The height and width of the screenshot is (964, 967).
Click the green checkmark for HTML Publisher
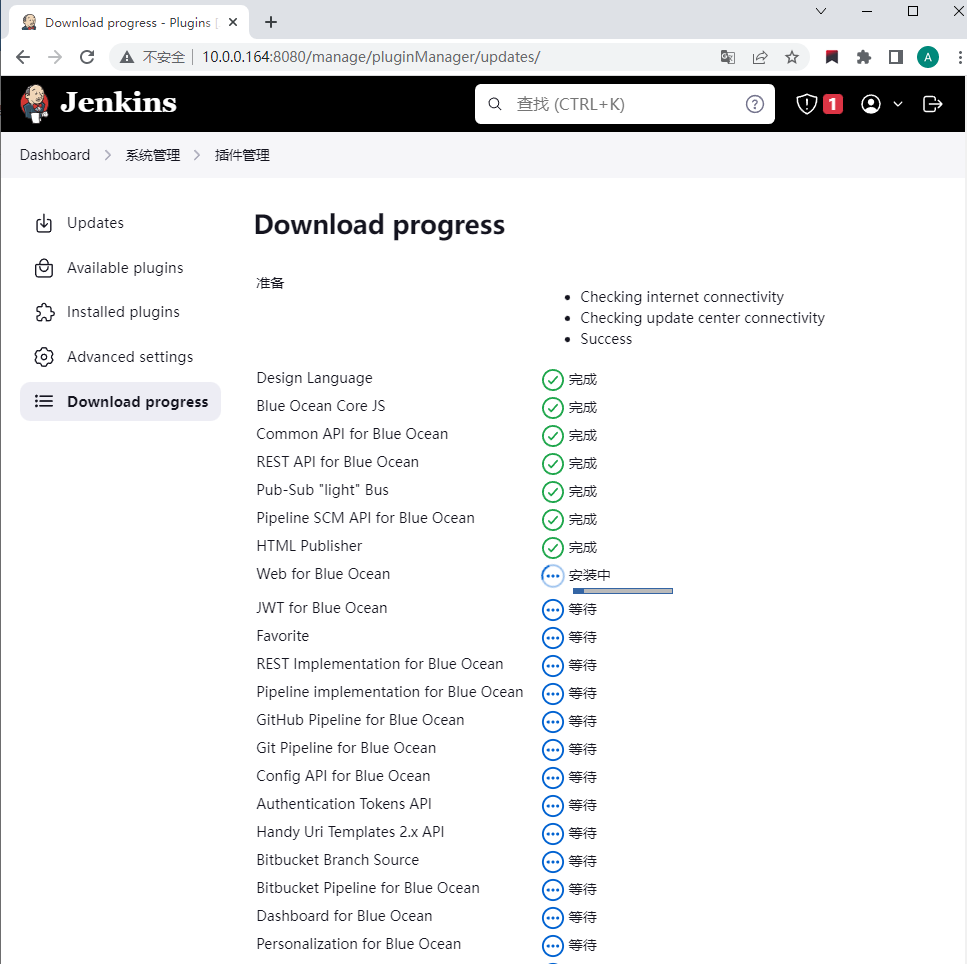click(x=553, y=548)
